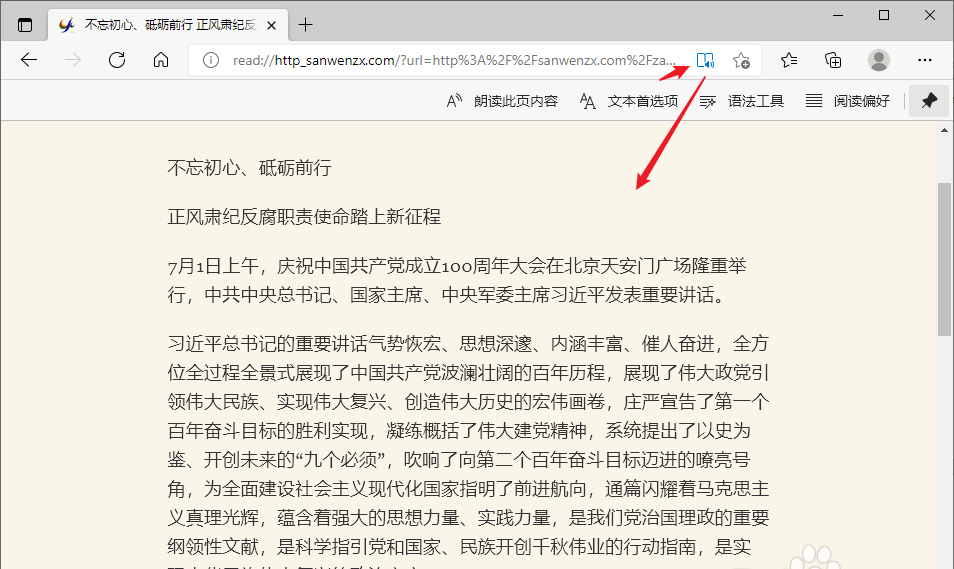Maximize the browser window
Screen dimensions: 954x569
pyautogui.click(x=884, y=15)
